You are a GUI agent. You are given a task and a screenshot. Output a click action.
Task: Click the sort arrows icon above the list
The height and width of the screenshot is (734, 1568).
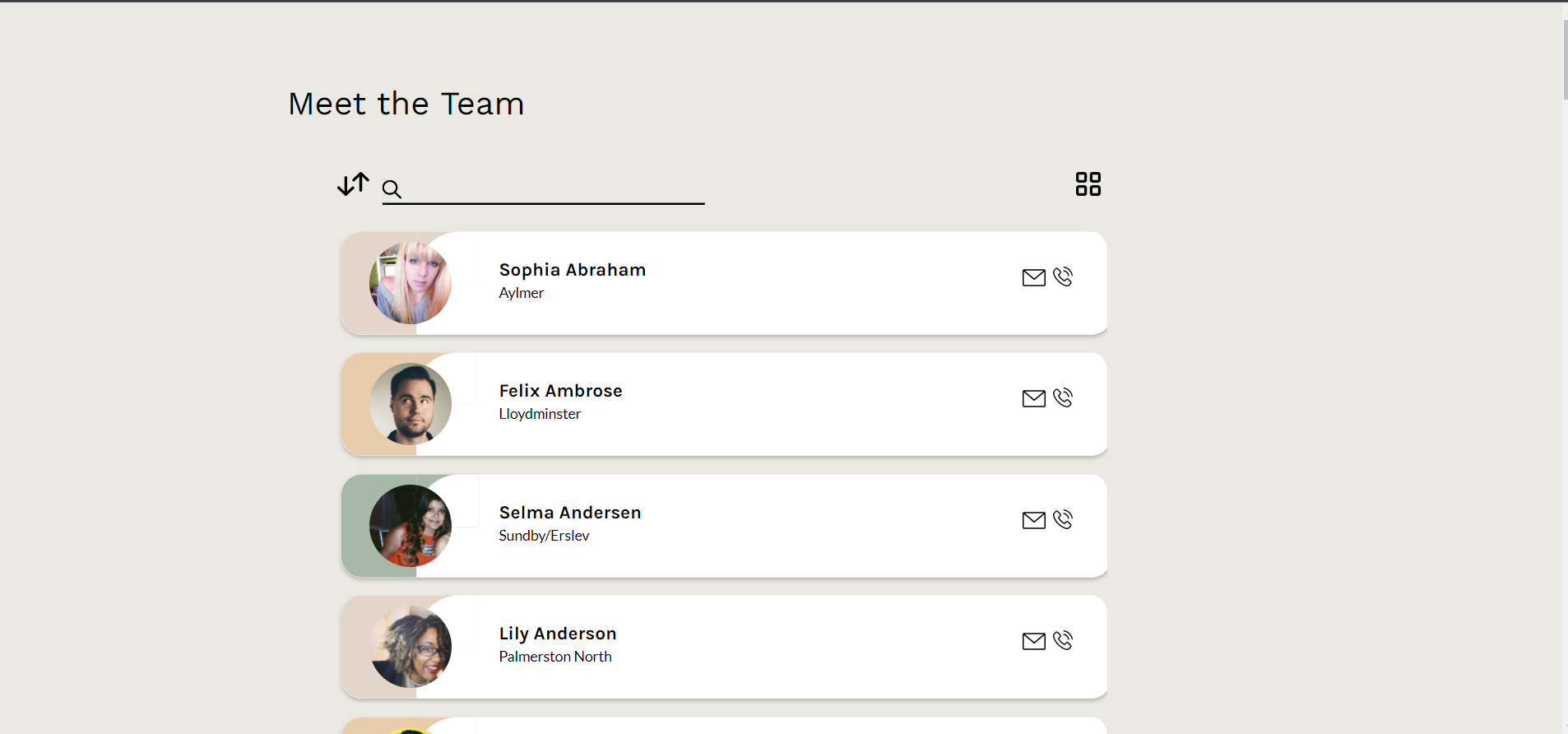point(353,184)
